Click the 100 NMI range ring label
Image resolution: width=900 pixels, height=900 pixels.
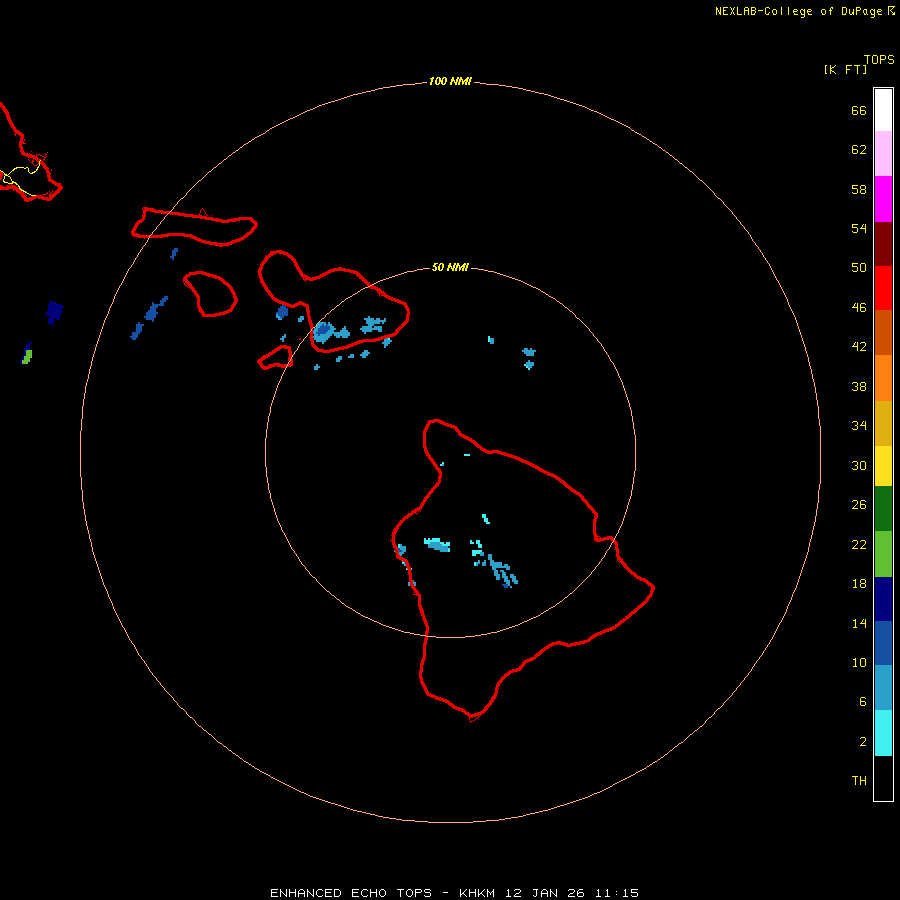450,82
